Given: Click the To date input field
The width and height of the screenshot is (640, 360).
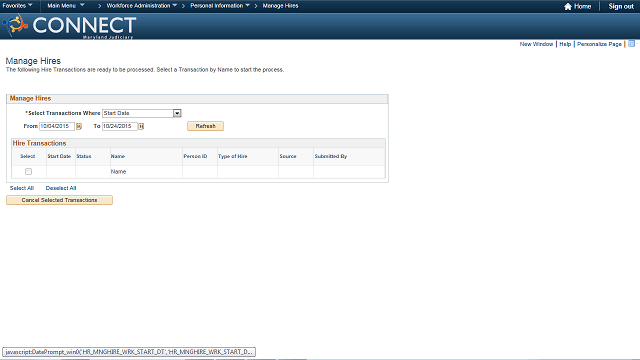Looking at the screenshot, I should 120,126.
